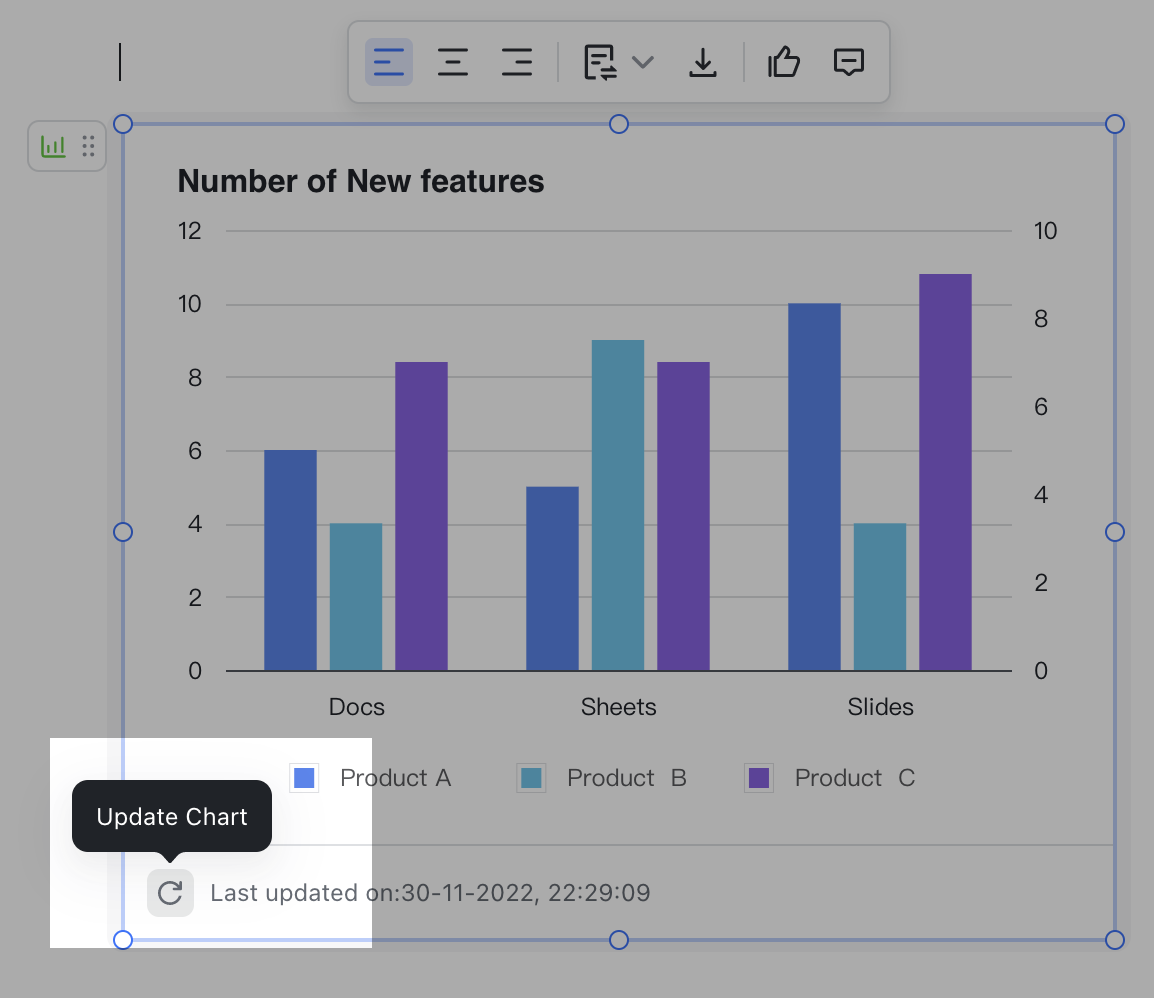Click the green bar chart block icon
Image resolution: width=1154 pixels, height=998 pixels.
[x=53, y=147]
